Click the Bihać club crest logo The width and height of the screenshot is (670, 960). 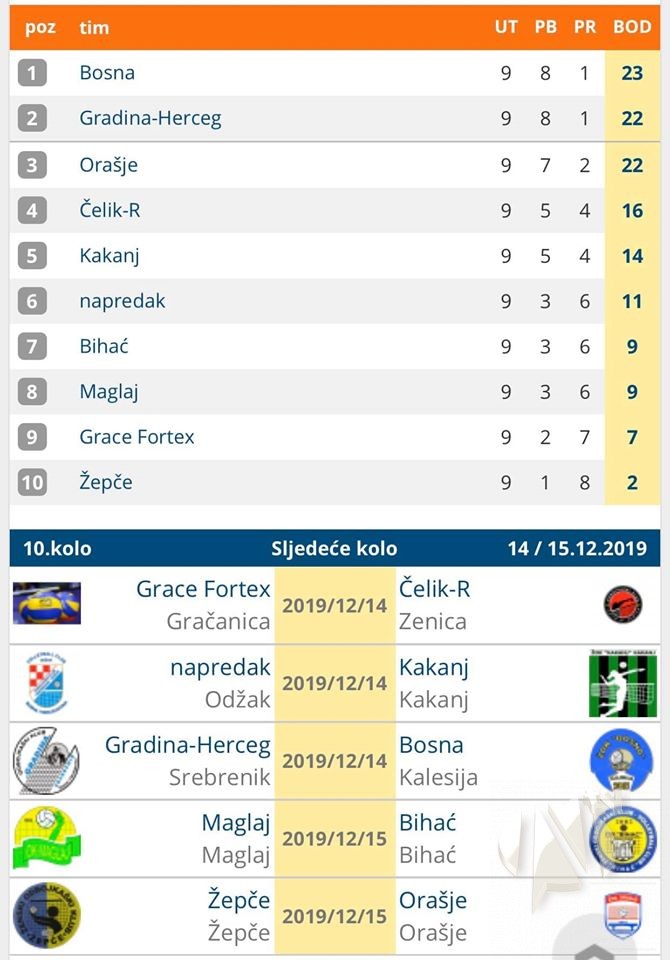(622, 838)
